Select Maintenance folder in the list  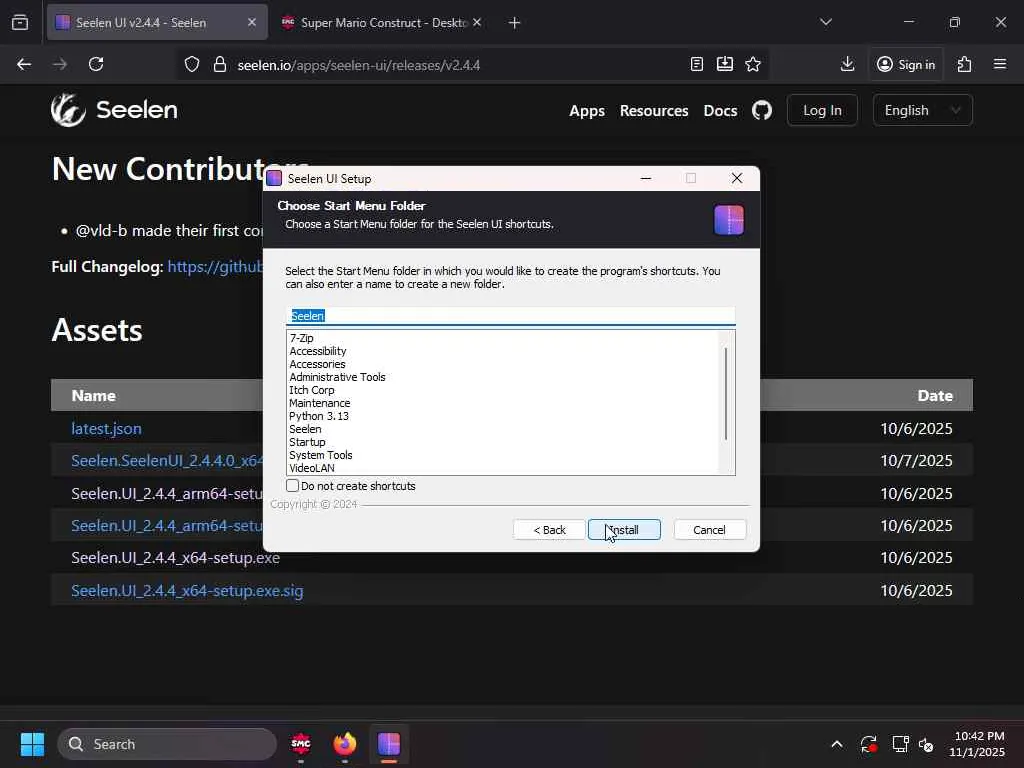(320, 403)
